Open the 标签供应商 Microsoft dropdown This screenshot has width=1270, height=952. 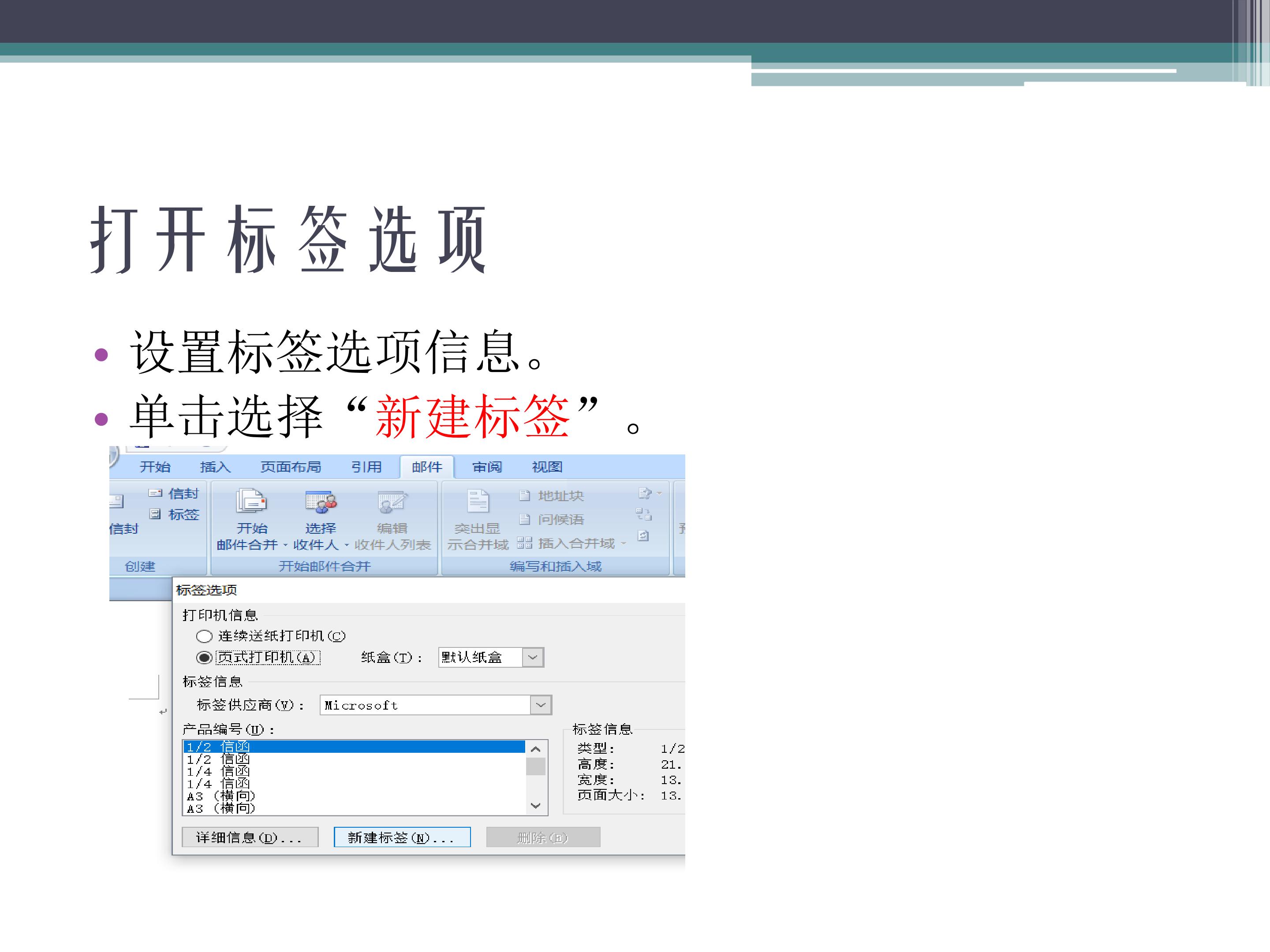pyautogui.click(x=540, y=705)
